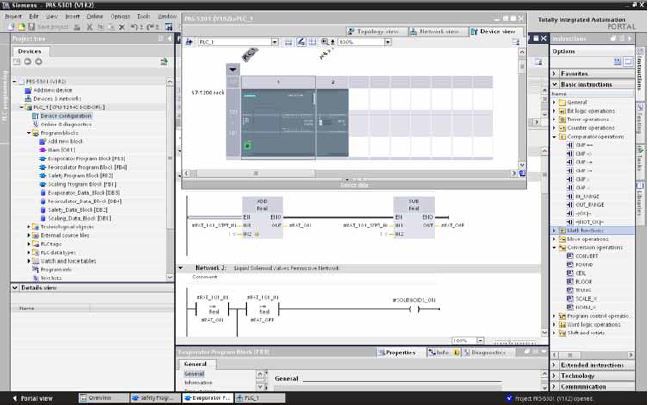Click the Undo toolbar icon

(134, 27)
